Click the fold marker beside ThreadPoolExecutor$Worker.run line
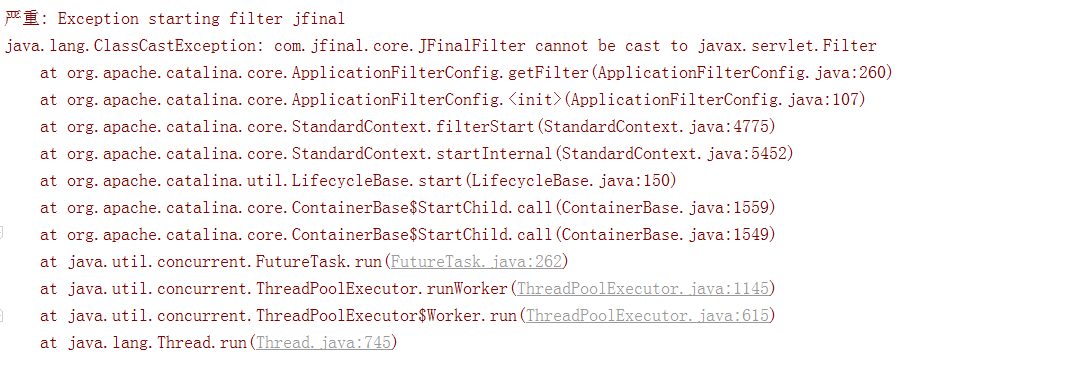 pos(1,315)
